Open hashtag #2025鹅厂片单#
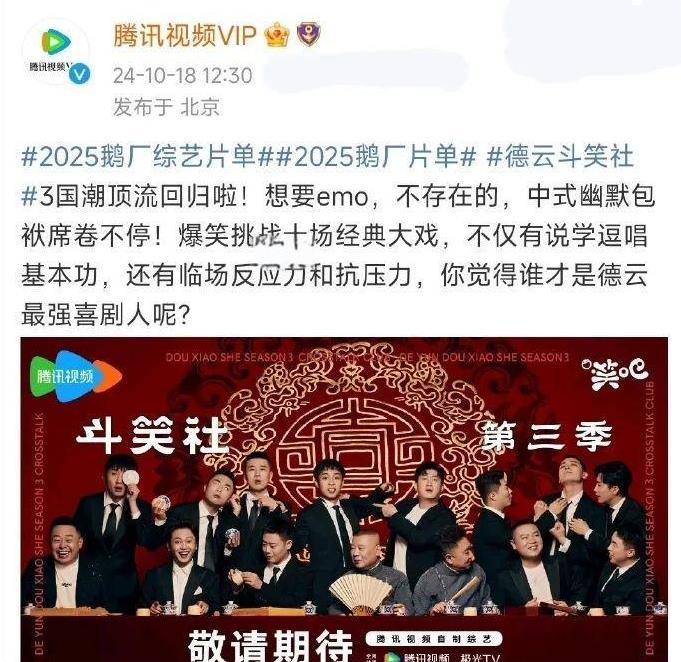Image resolution: width=681 pixels, height=662 pixels. click(x=375, y=156)
